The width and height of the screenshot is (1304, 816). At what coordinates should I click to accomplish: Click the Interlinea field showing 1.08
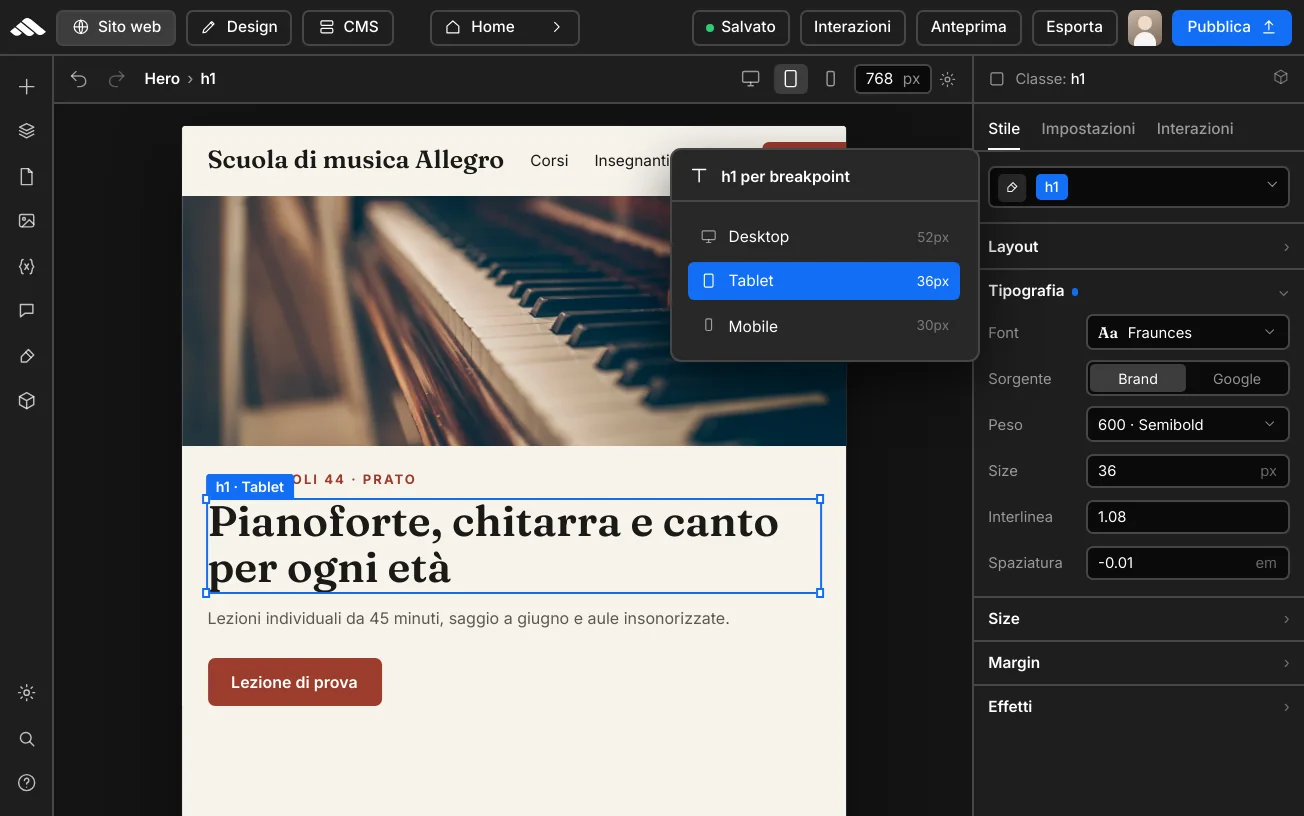(1188, 517)
